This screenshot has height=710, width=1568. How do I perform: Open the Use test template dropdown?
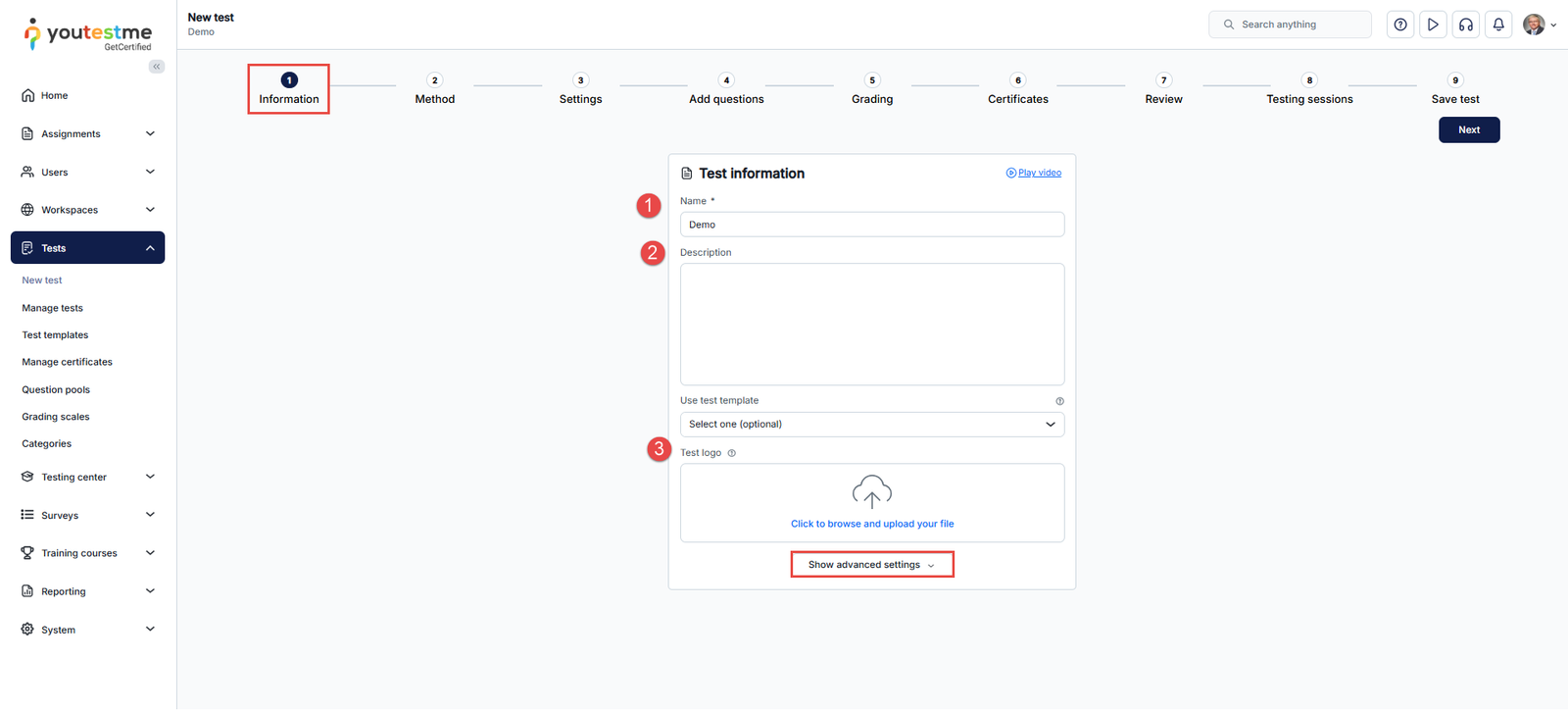[x=871, y=425]
